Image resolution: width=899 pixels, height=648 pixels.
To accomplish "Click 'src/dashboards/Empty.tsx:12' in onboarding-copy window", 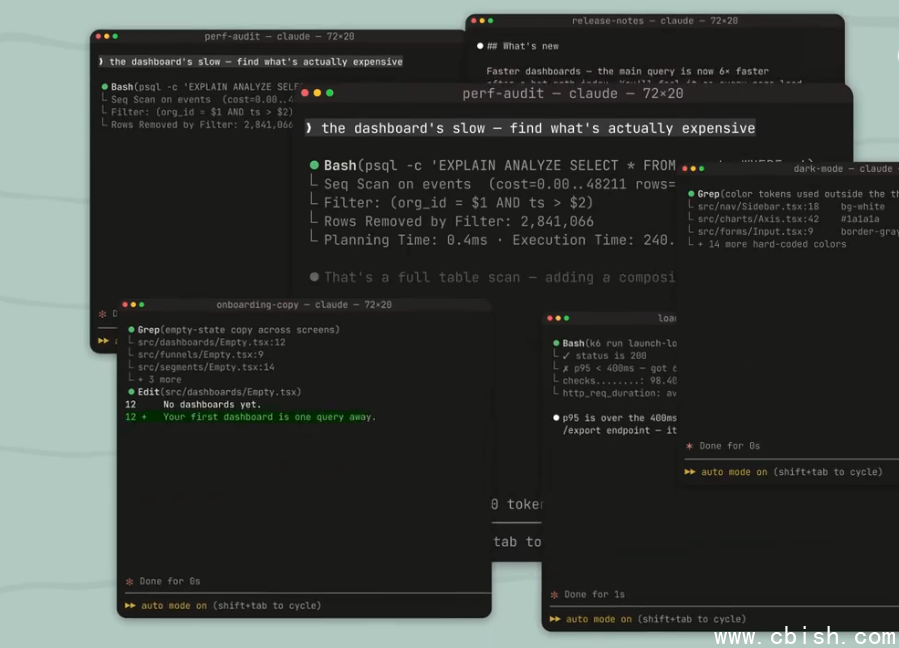I will tap(212, 342).
